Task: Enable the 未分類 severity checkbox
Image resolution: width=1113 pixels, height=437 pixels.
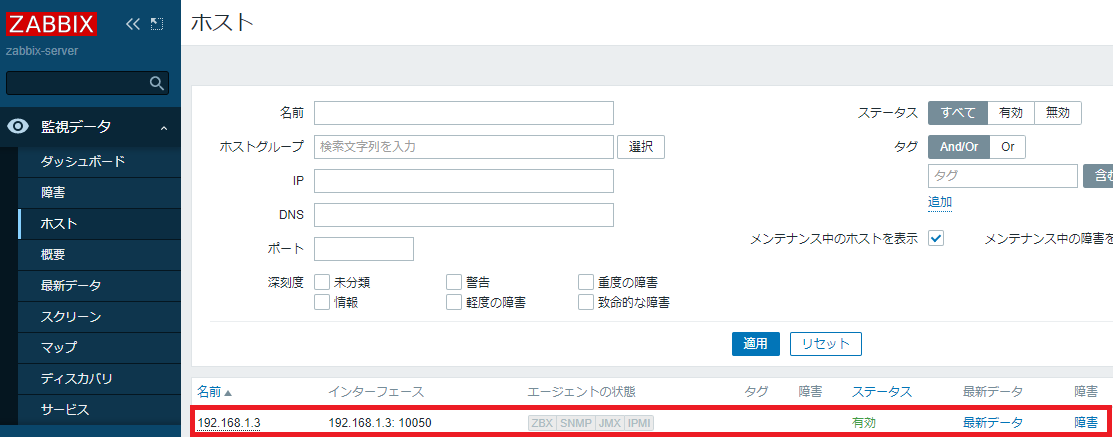Action: (322, 283)
